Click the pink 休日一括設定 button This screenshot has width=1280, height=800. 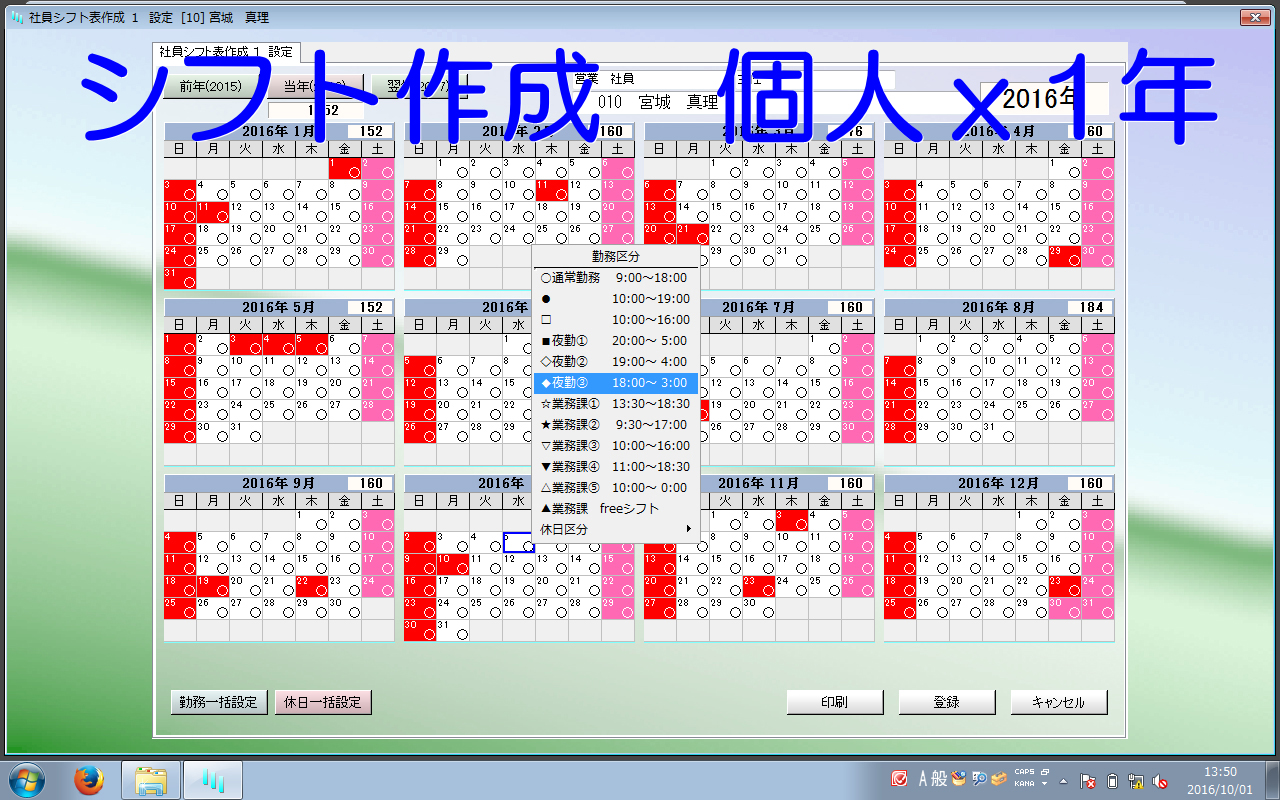(322, 702)
